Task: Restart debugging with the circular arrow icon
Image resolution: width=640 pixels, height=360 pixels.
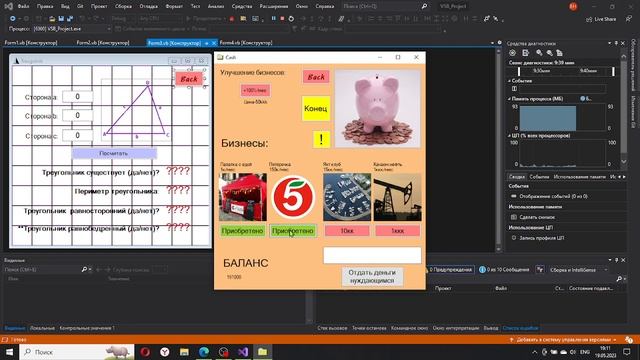Action: click(x=291, y=19)
